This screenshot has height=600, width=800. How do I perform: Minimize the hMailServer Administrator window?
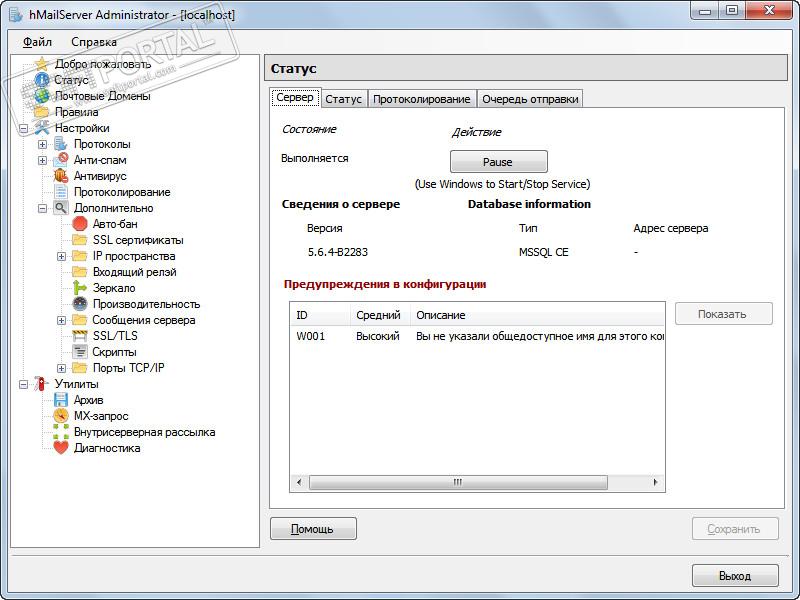point(706,11)
